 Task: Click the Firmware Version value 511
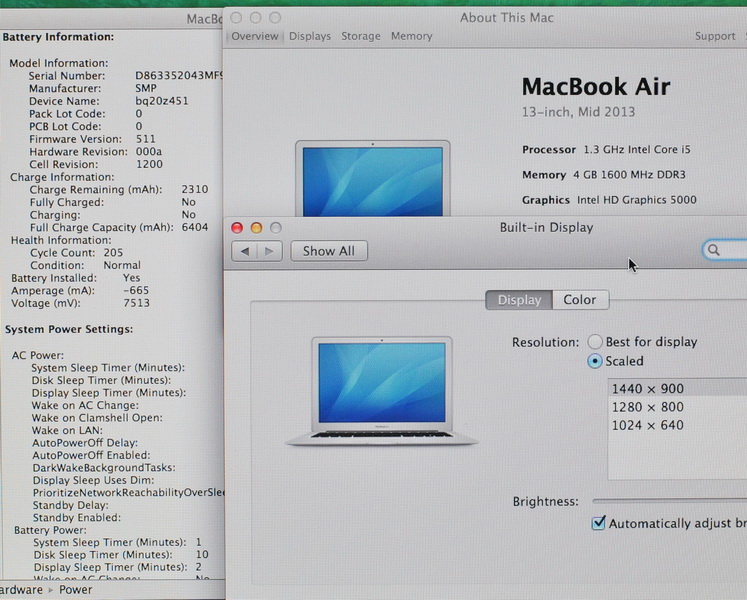pyautogui.click(x=146, y=139)
